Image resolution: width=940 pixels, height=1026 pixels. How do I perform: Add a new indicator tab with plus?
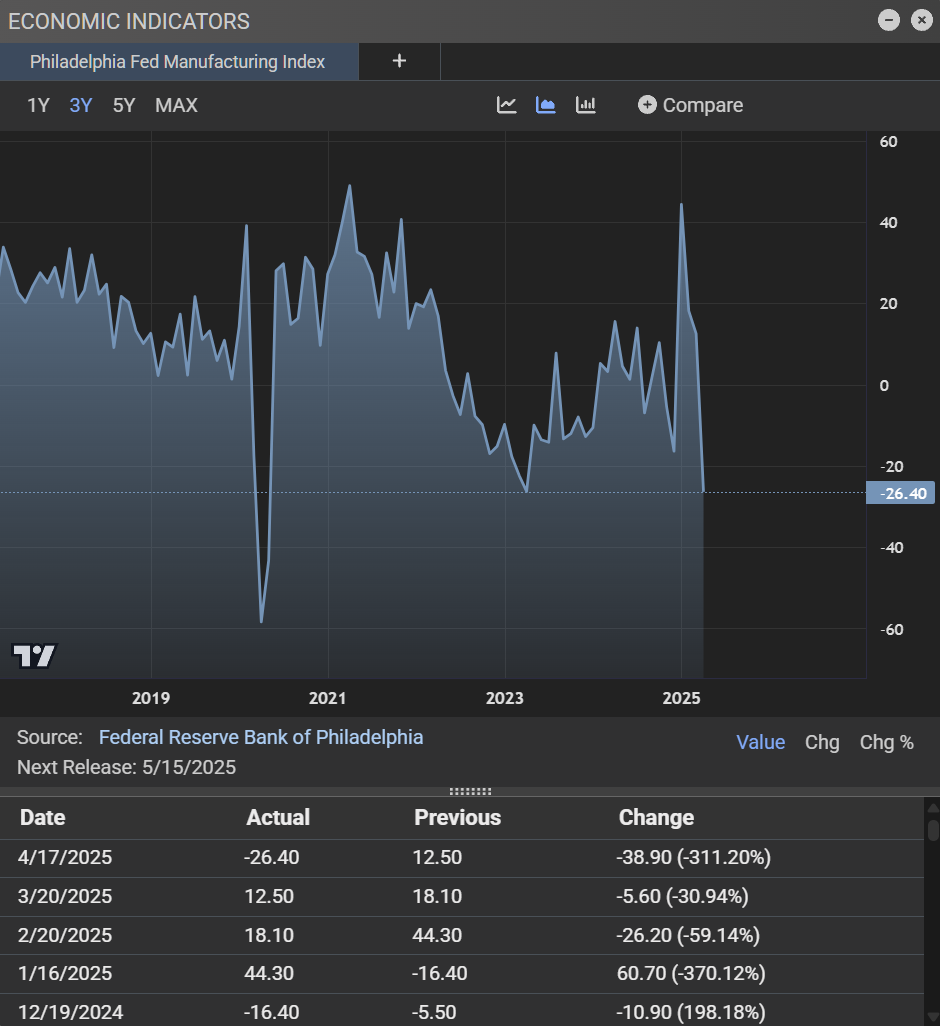[399, 61]
